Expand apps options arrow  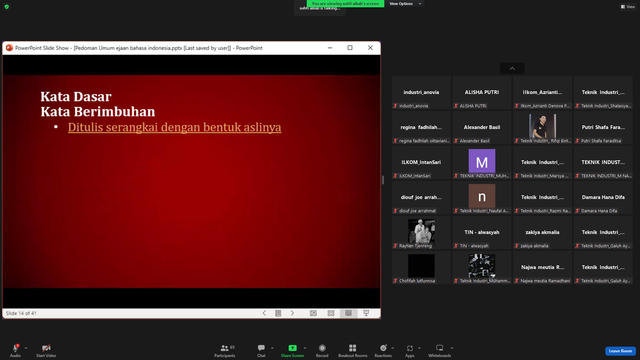pos(419,348)
